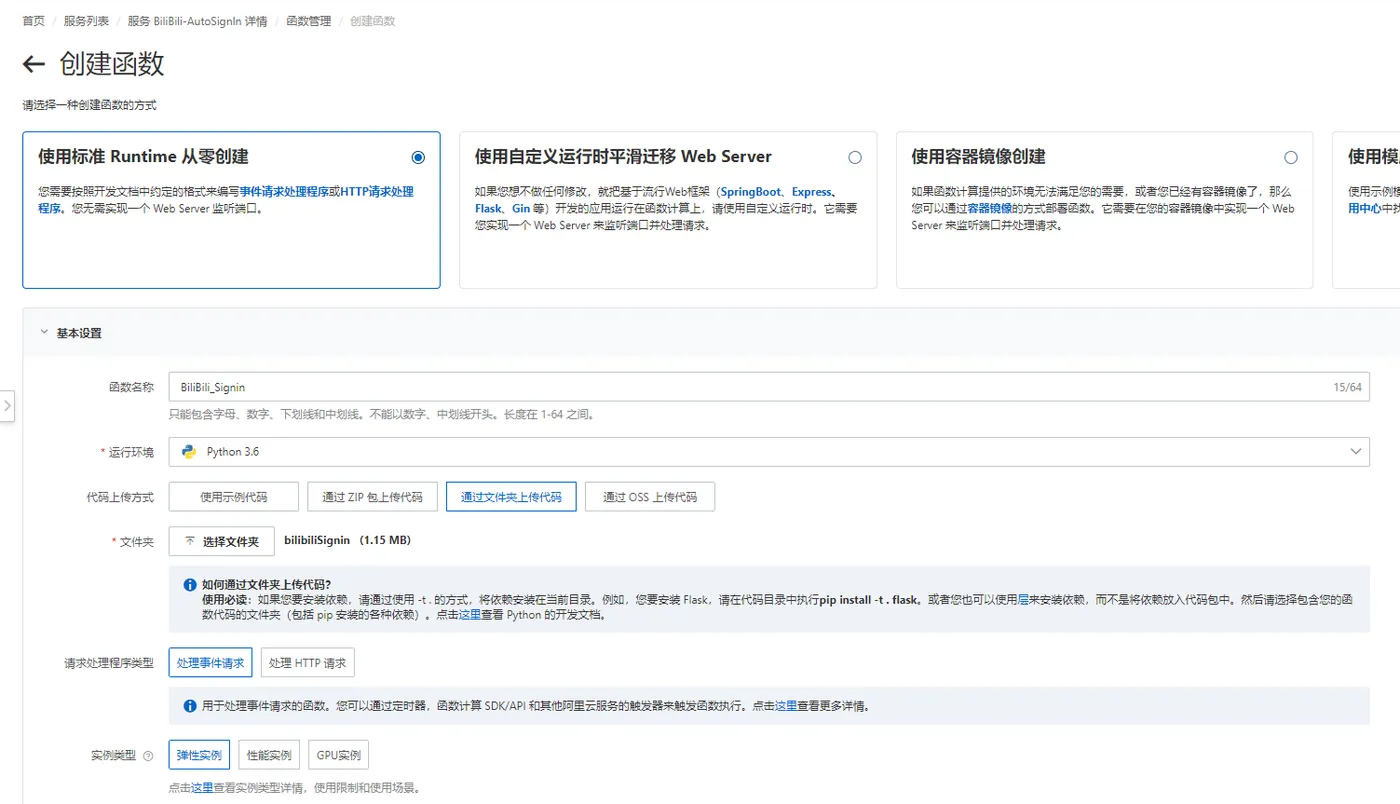
Task: Collapse the 基本设置 section
Action: point(44,333)
